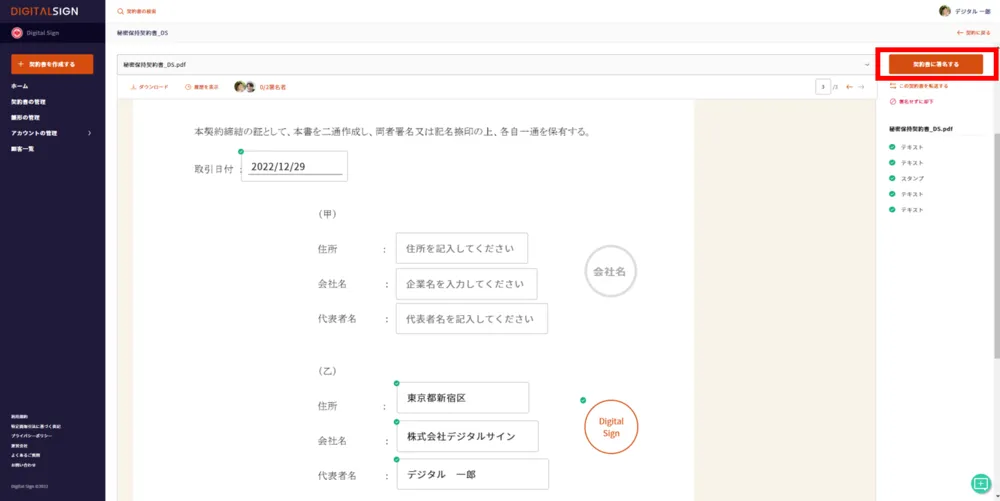This screenshot has height=501, width=1000.
Task: Open 契約書の管理 in the sidebar
Action: [28, 102]
